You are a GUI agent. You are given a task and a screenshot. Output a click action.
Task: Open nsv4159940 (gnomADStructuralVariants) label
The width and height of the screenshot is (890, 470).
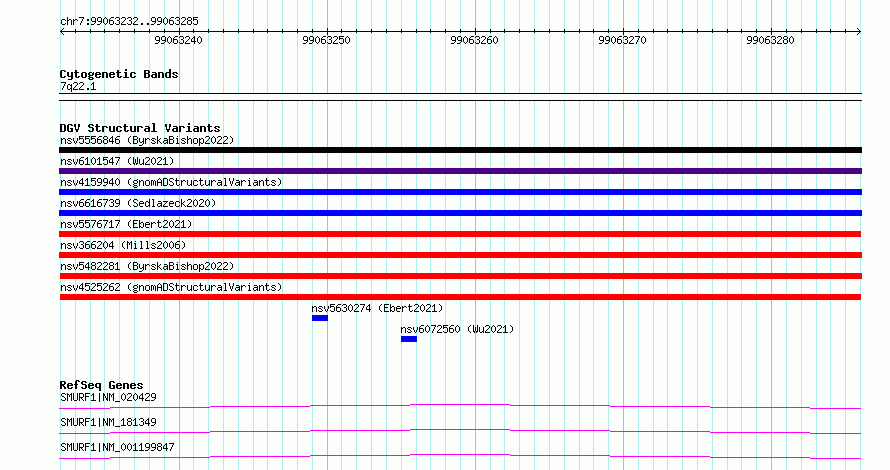click(171, 182)
